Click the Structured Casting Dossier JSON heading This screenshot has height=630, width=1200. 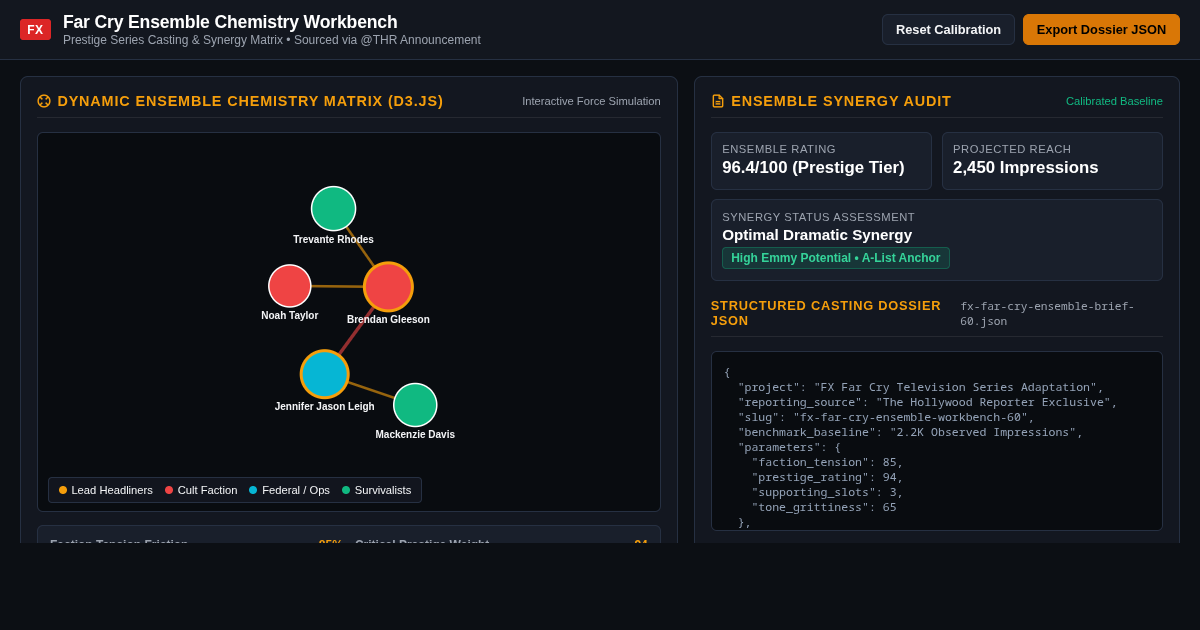pos(826,313)
